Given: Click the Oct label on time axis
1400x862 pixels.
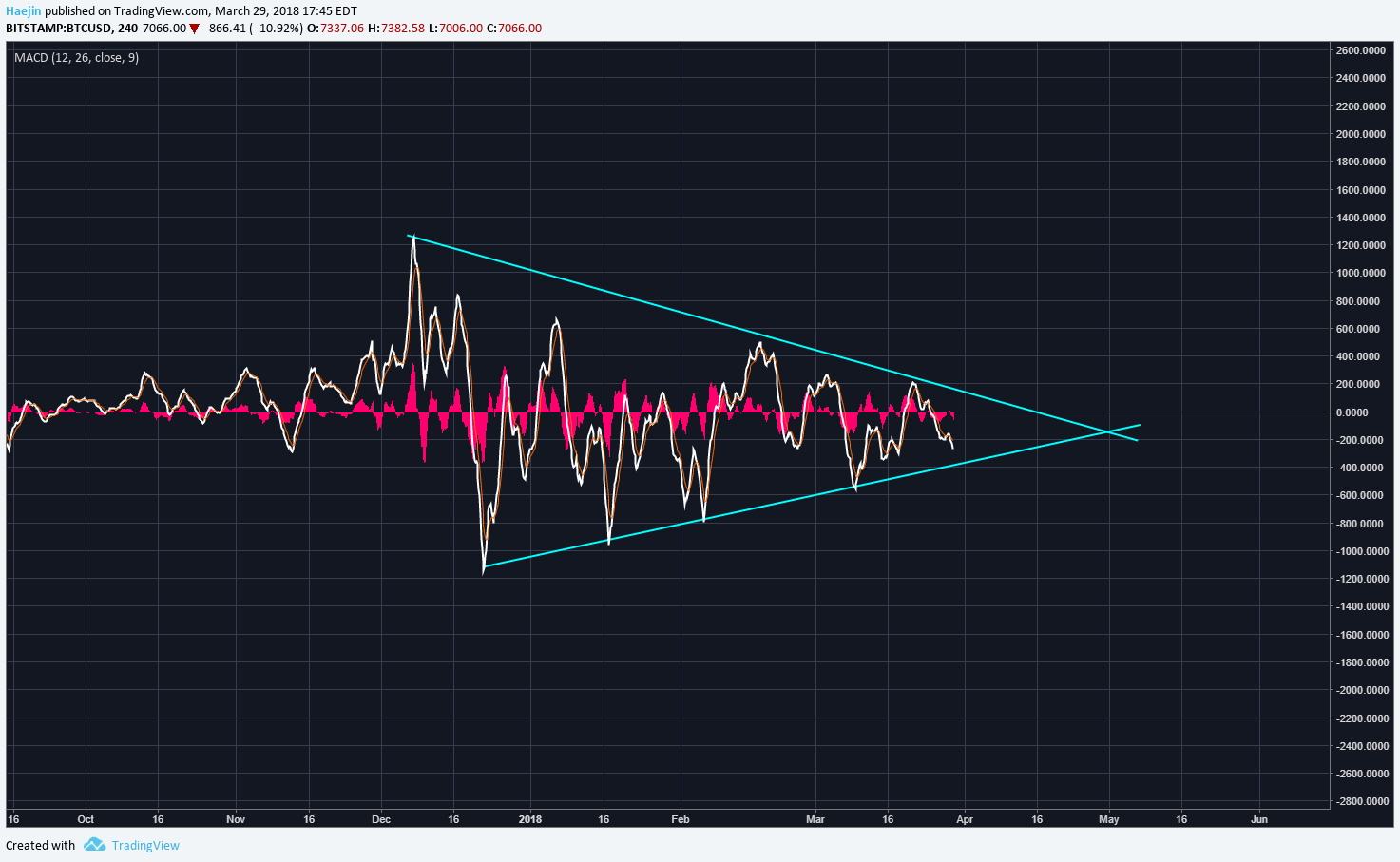Looking at the screenshot, I should 86,819.
